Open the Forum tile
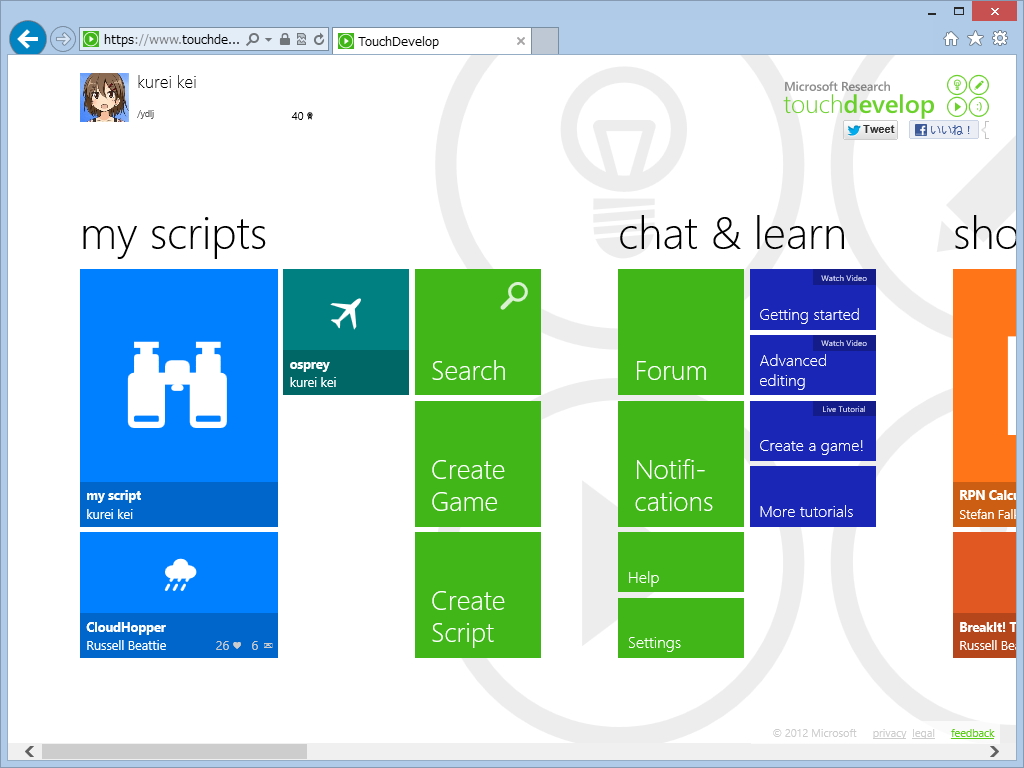This screenshot has height=768, width=1024. point(680,332)
